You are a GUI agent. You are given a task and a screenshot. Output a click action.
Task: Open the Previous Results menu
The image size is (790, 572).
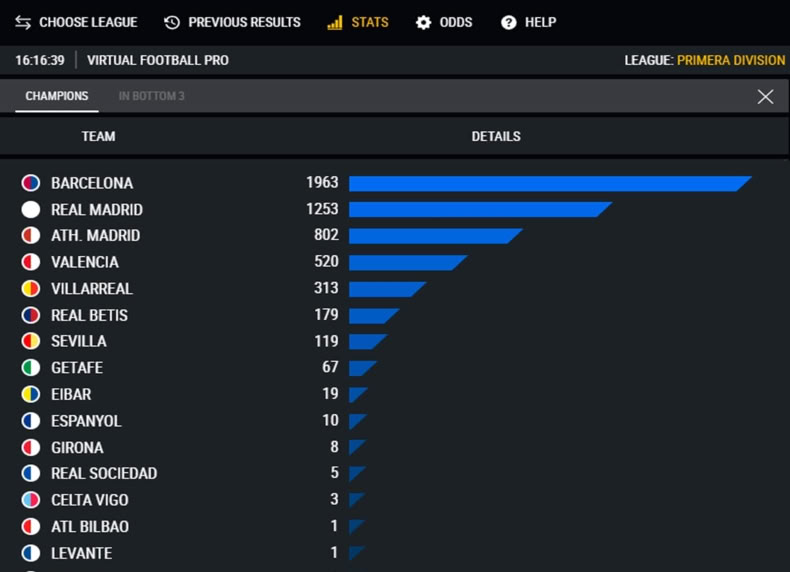tap(232, 22)
